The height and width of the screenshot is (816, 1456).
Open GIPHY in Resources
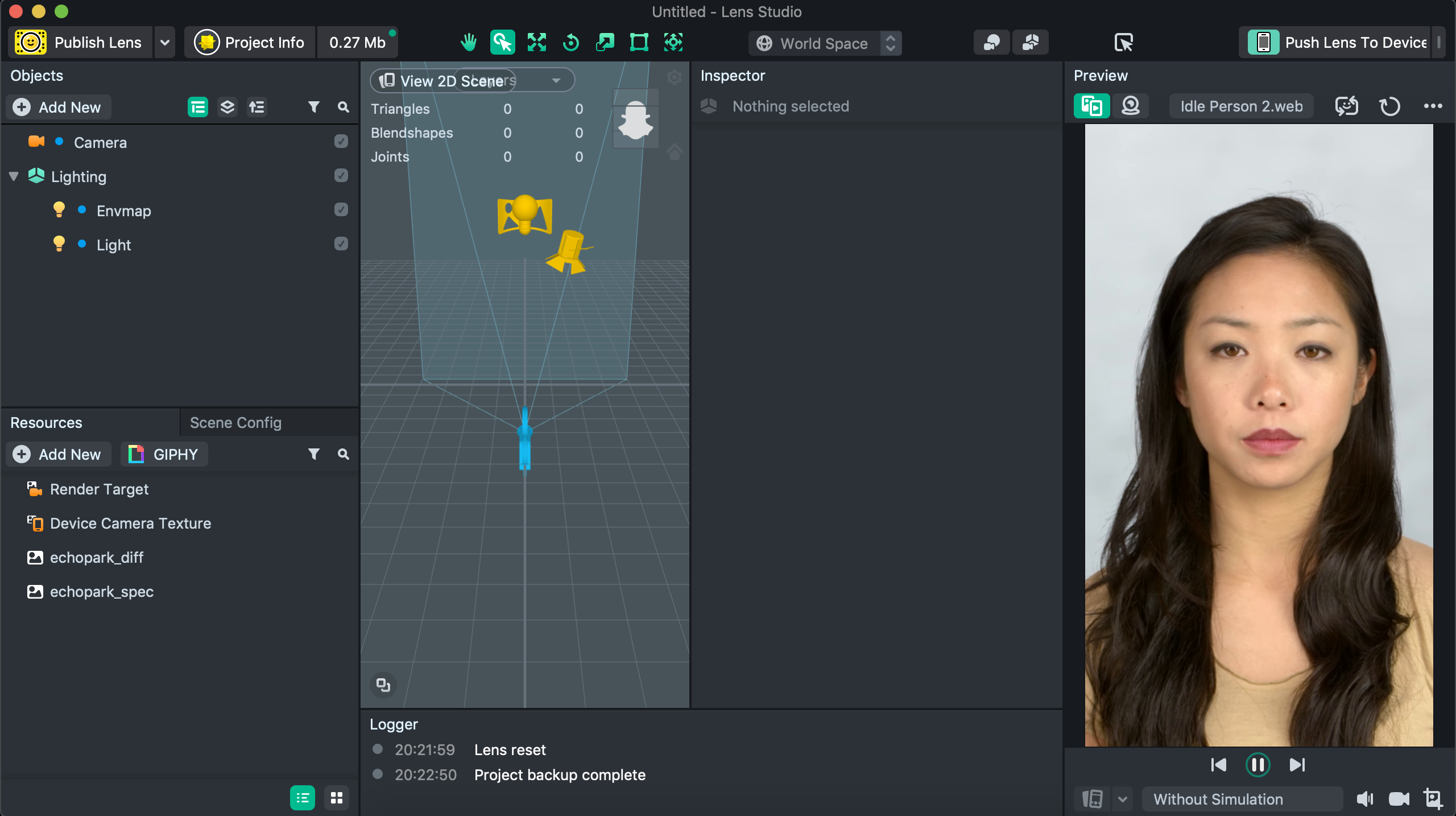click(x=164, y=454)
